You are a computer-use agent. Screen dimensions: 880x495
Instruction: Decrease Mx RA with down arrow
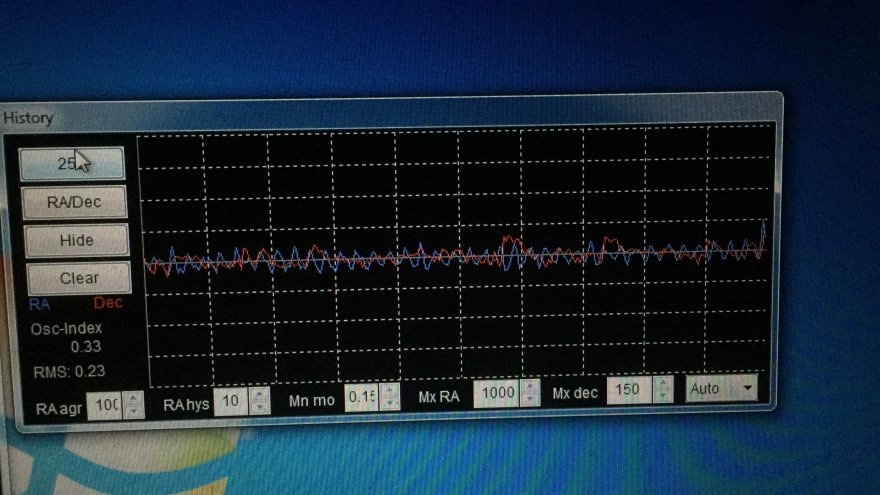(530, 400)
